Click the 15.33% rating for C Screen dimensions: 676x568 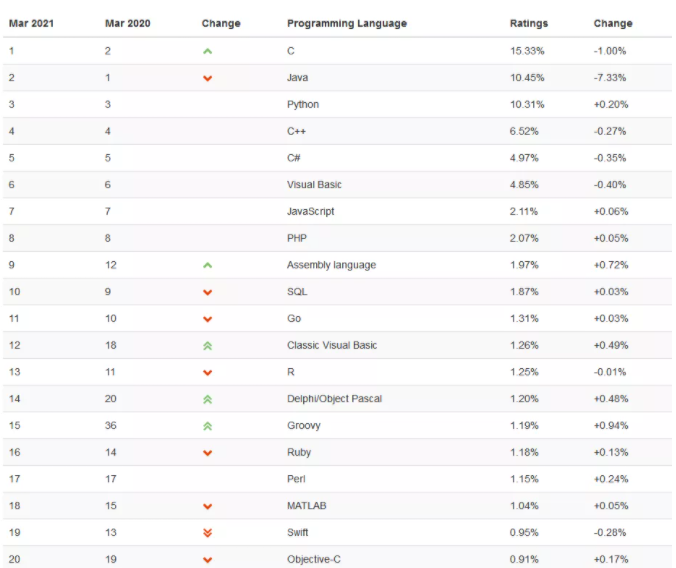point(527,51)
